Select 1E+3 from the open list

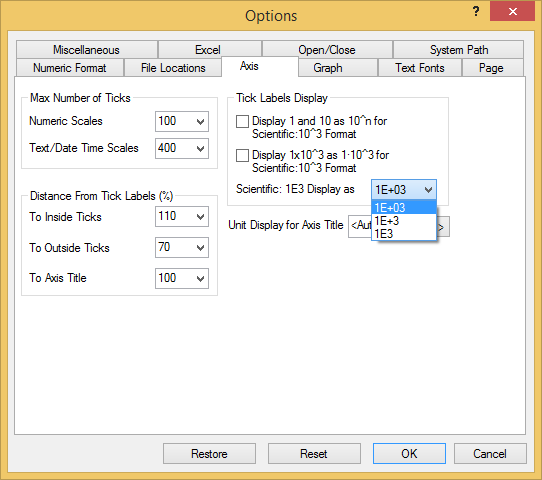[404, 221]
